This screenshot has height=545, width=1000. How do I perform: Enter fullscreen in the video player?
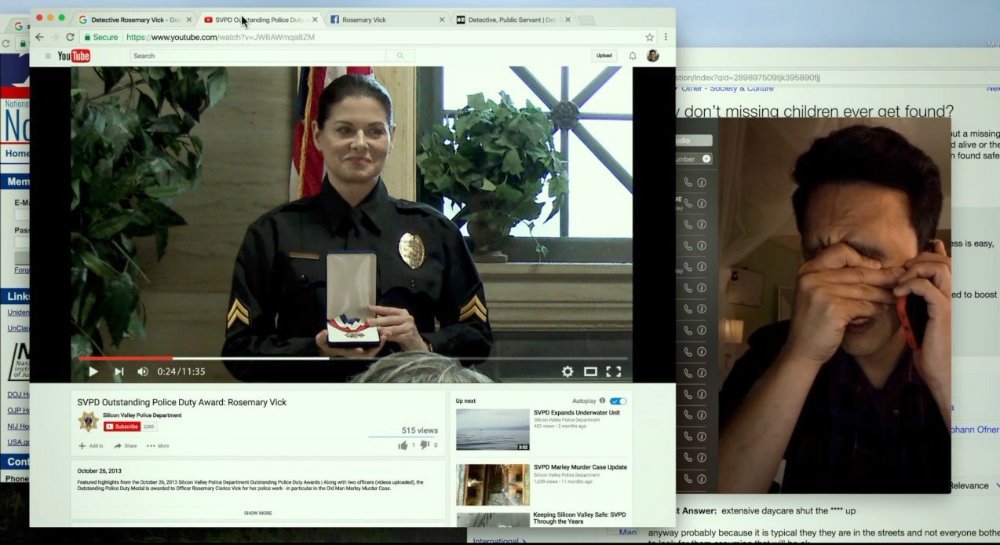(x=614, y=371)
